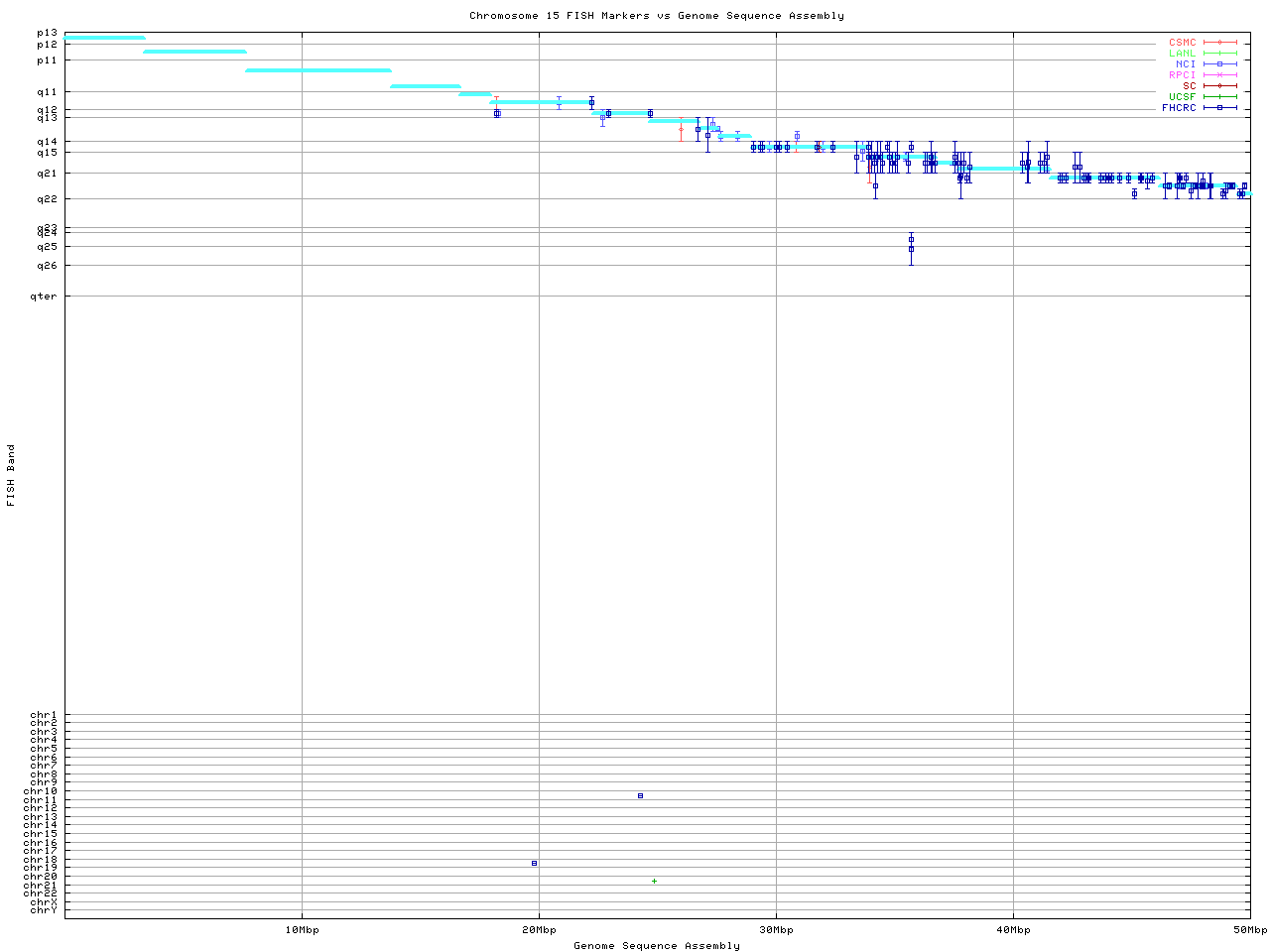Pick the blue square marker near 20Mbp bottom
The height and width of the screenshot is (952, 1270).
click(x=534, y=863)
